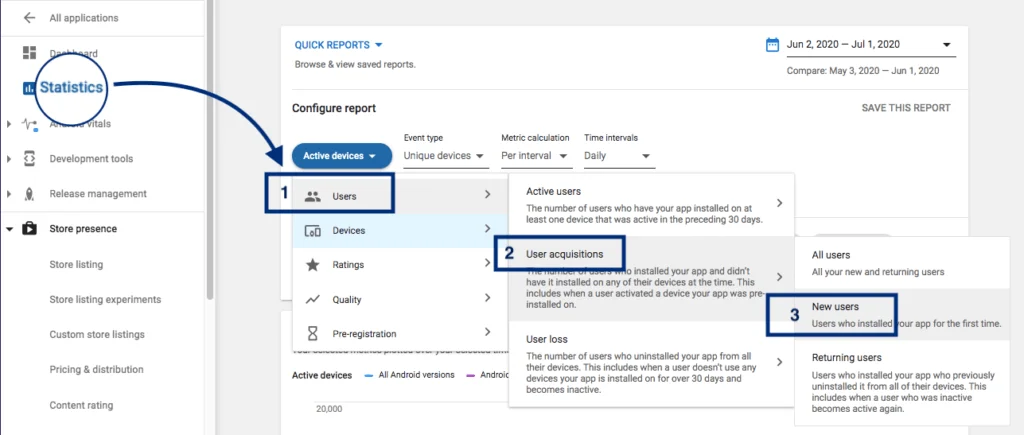The width and height of the screenshot is (1024, 435).
Task: Expand the Users submenu chevron
Action: coord(487,195)
